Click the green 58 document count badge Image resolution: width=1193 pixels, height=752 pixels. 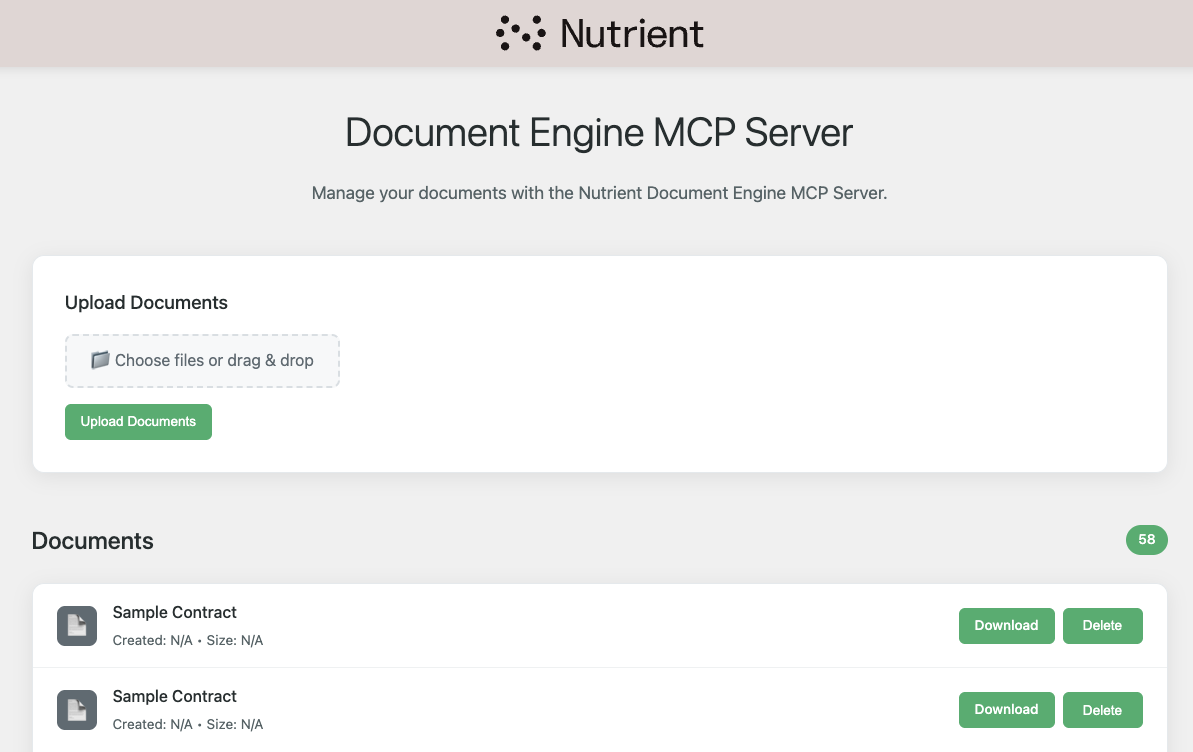click(1147, 540)
